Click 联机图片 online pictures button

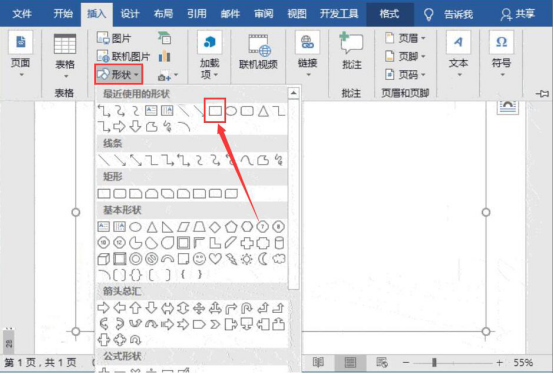tap(123, 56)
